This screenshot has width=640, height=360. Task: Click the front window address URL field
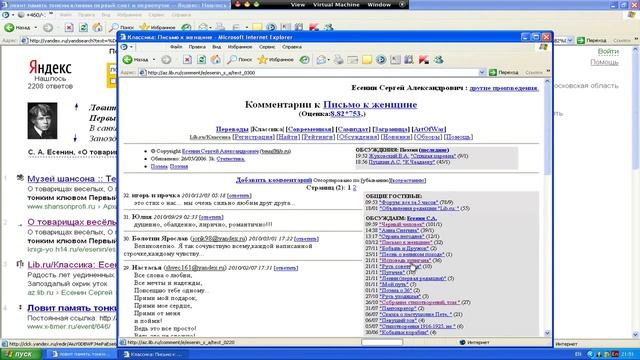(x=312, y=72)
